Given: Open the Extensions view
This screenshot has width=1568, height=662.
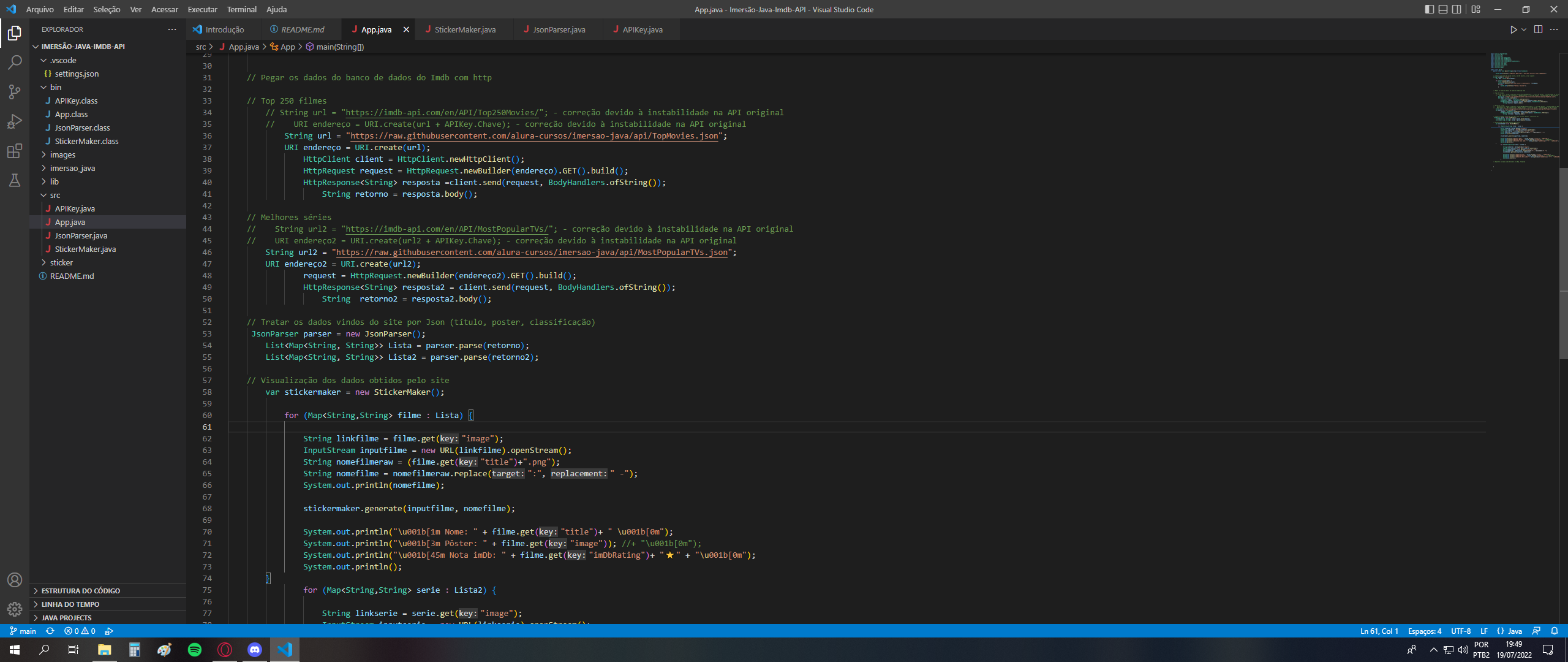Looking at the screenshot, I should pyautogui.click(x=15, y=151).
